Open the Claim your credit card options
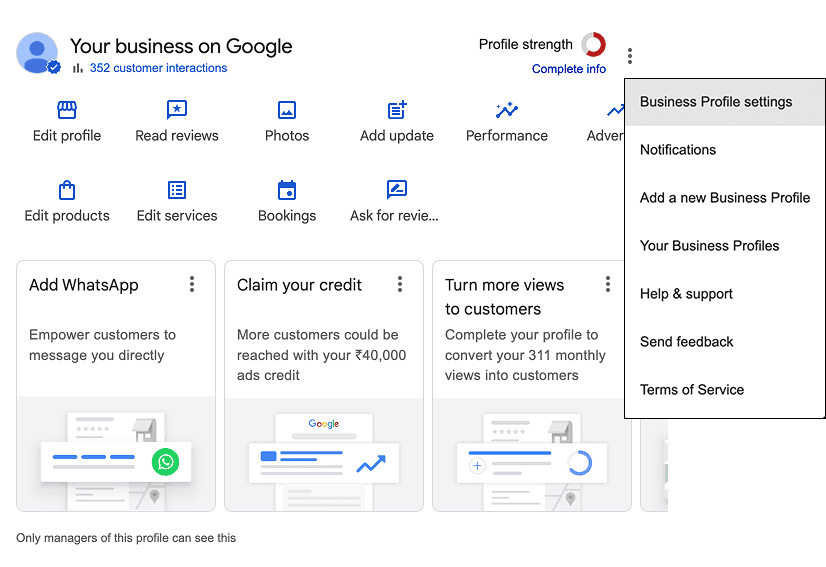 [400, 284]
